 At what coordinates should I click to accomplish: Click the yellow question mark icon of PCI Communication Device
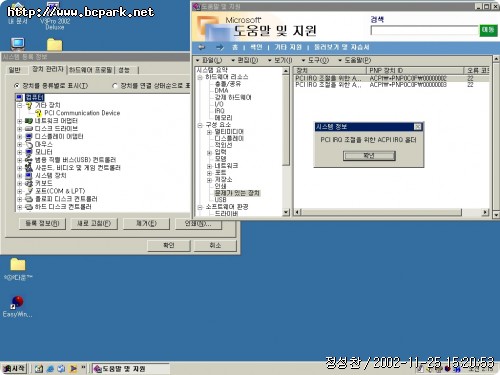(x=38, y=113)
